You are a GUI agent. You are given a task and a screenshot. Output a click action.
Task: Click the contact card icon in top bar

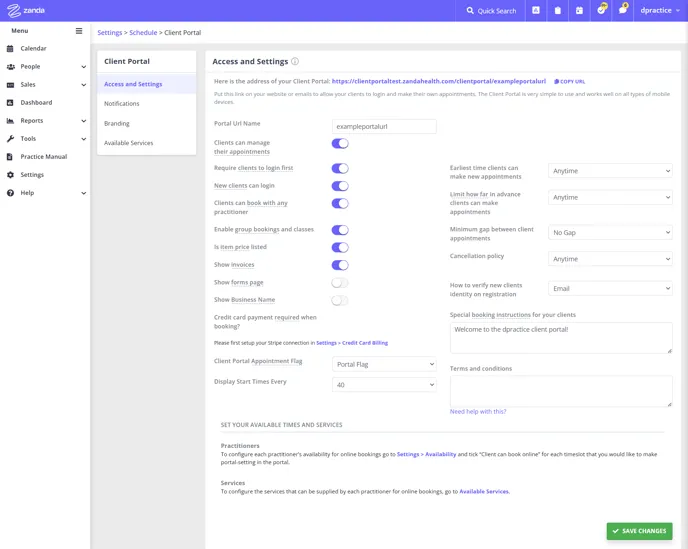536,11
